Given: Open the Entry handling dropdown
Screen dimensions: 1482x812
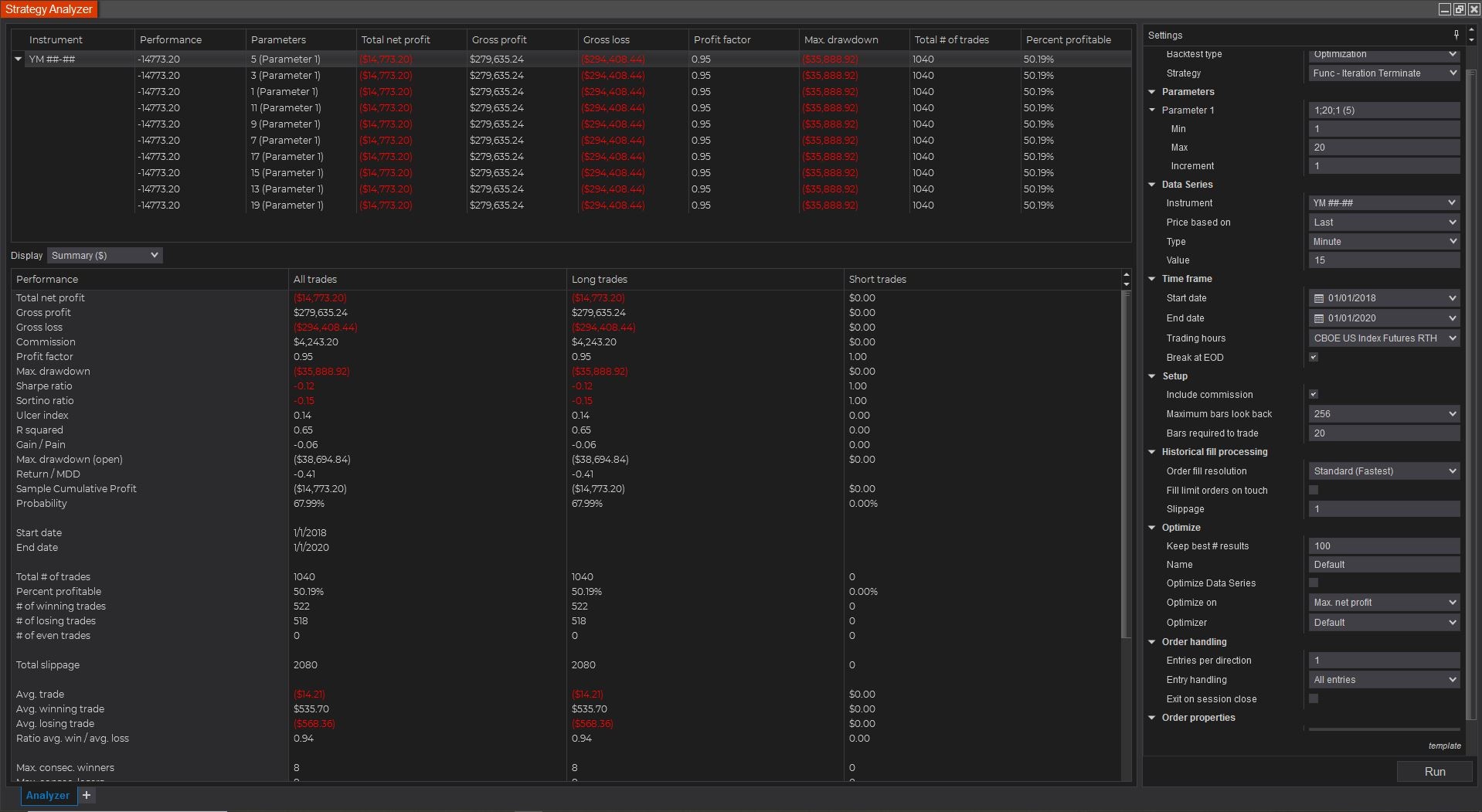Looking at the screenshot, I should point(1384,680).
